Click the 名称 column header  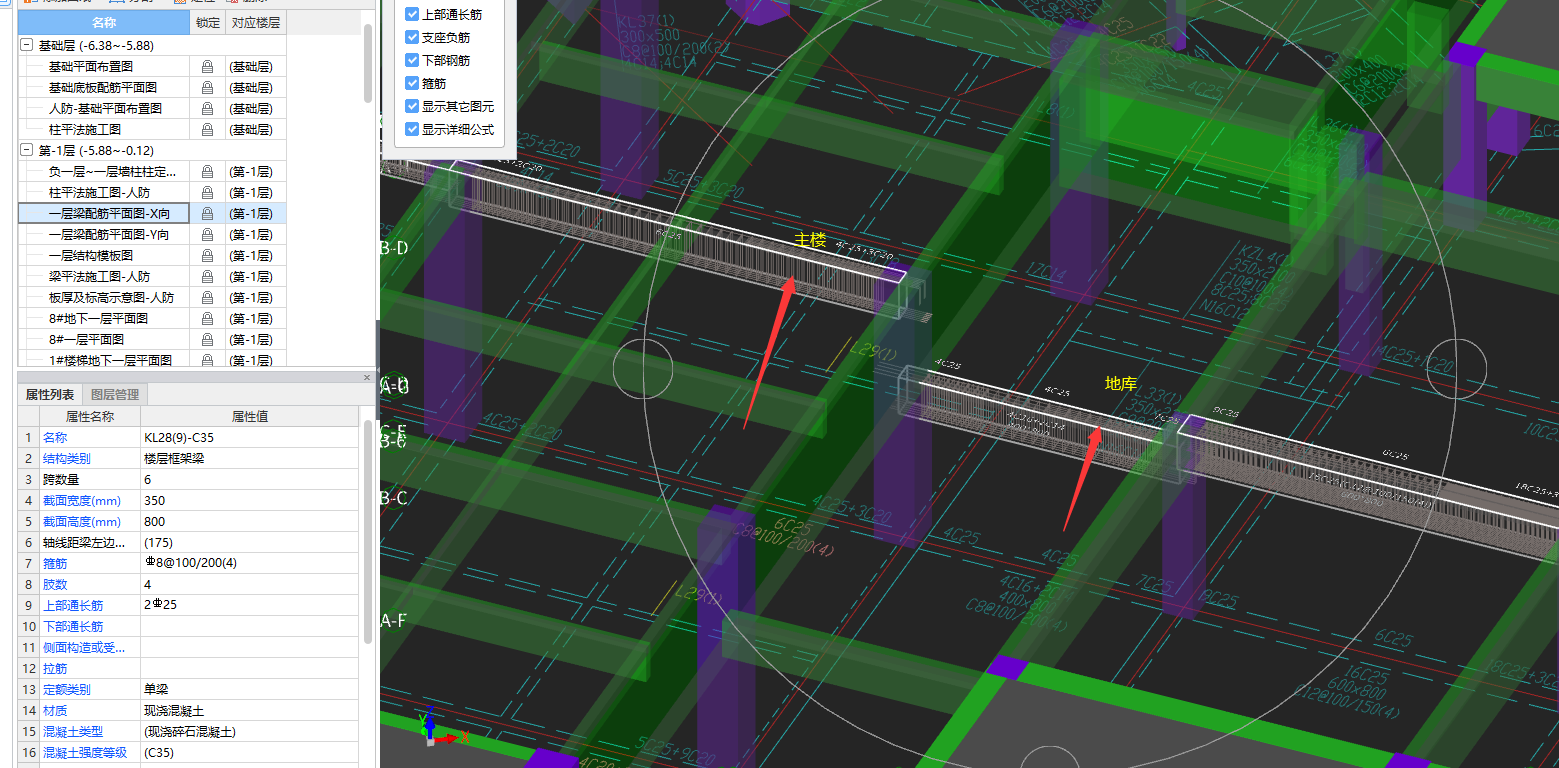104,23
